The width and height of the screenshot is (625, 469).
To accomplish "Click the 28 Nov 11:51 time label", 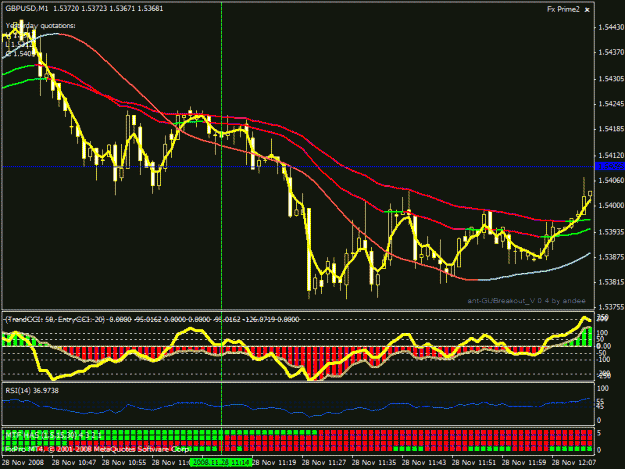I will coord(474,463).
